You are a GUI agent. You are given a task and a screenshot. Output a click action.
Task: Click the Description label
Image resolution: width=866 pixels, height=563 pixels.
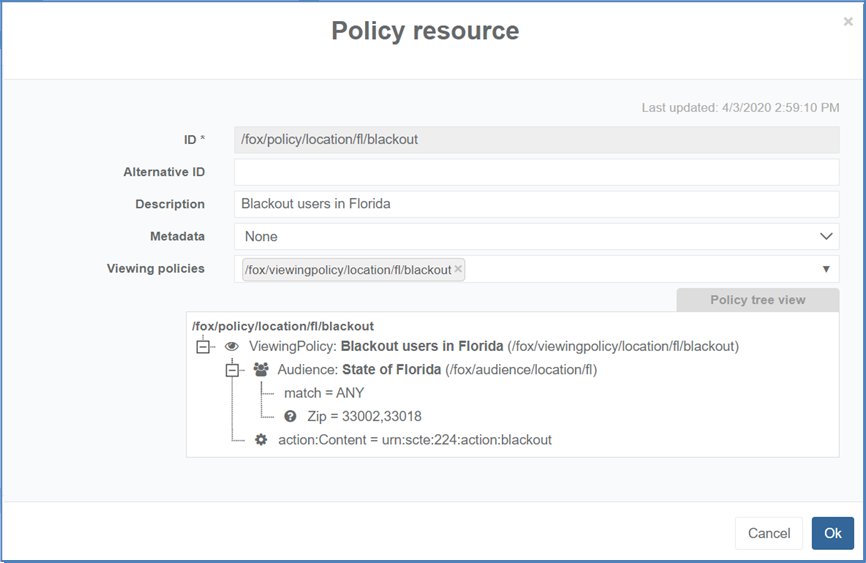[x=170, y=204]
